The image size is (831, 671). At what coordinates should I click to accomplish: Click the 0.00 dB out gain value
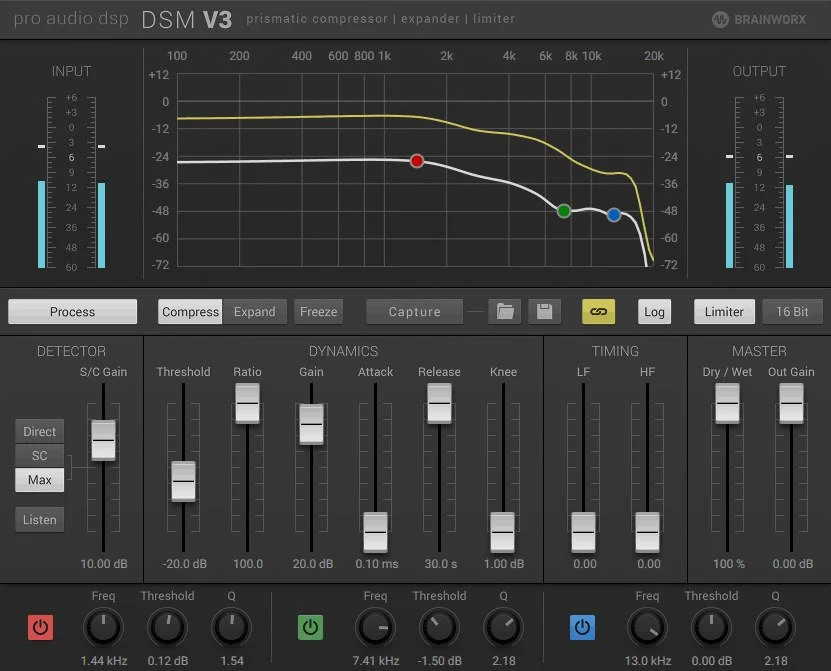pyautogui.click(x=793, y=564)
